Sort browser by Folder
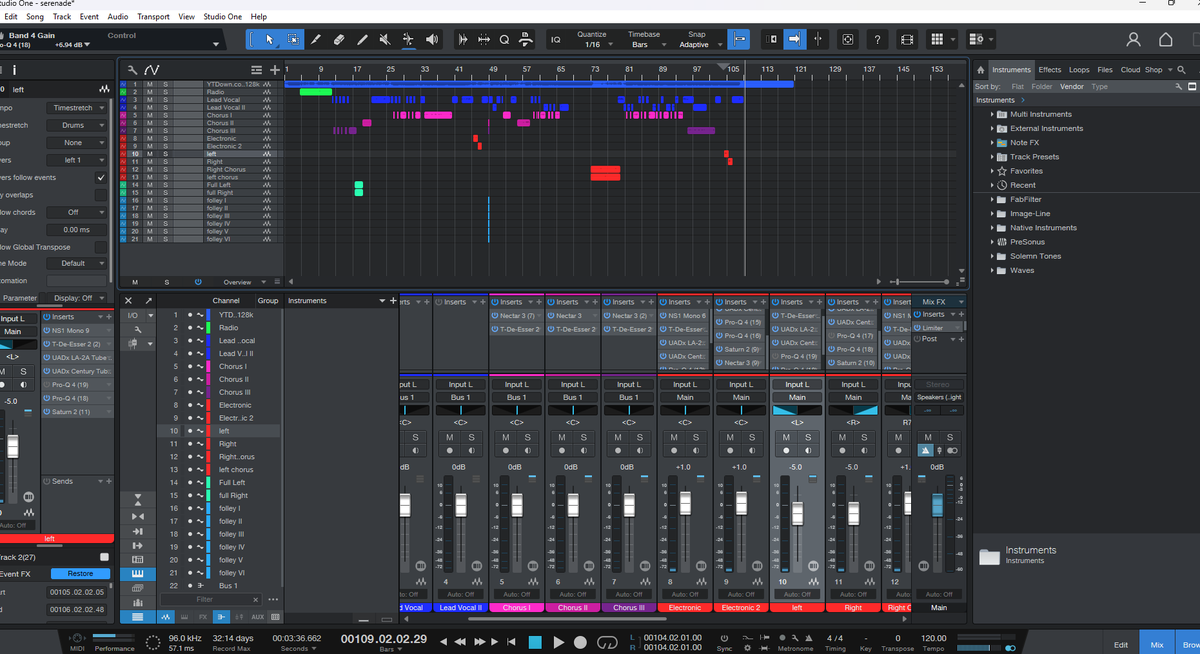Screen dimensions: 1200x654 click(x=1042, y=87)
